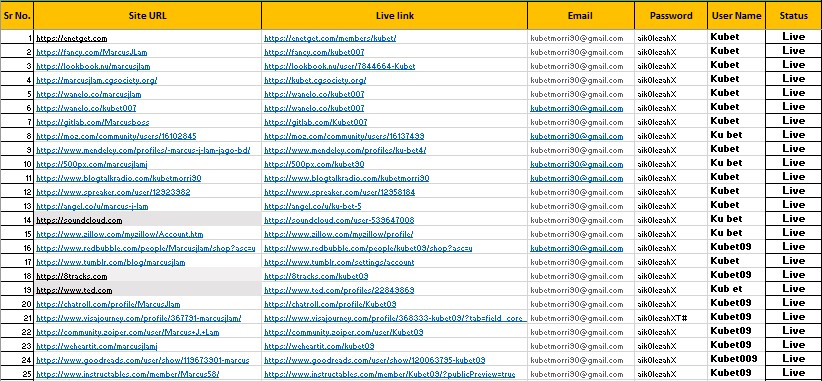
Task: Open the 8tracks.com/kubet09 live link
Action: 316,276
